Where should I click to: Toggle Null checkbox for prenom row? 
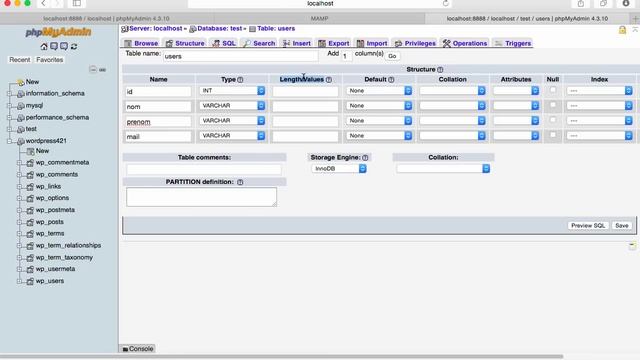click(553, 120)
